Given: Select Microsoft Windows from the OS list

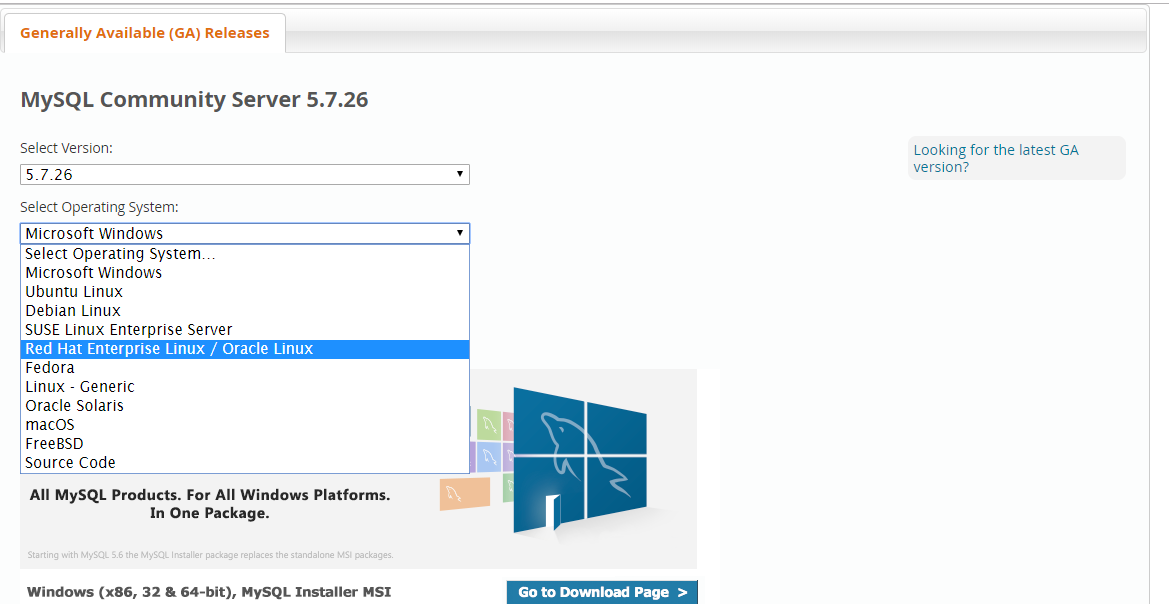Looking at the screenshot, I should point(245,273).
